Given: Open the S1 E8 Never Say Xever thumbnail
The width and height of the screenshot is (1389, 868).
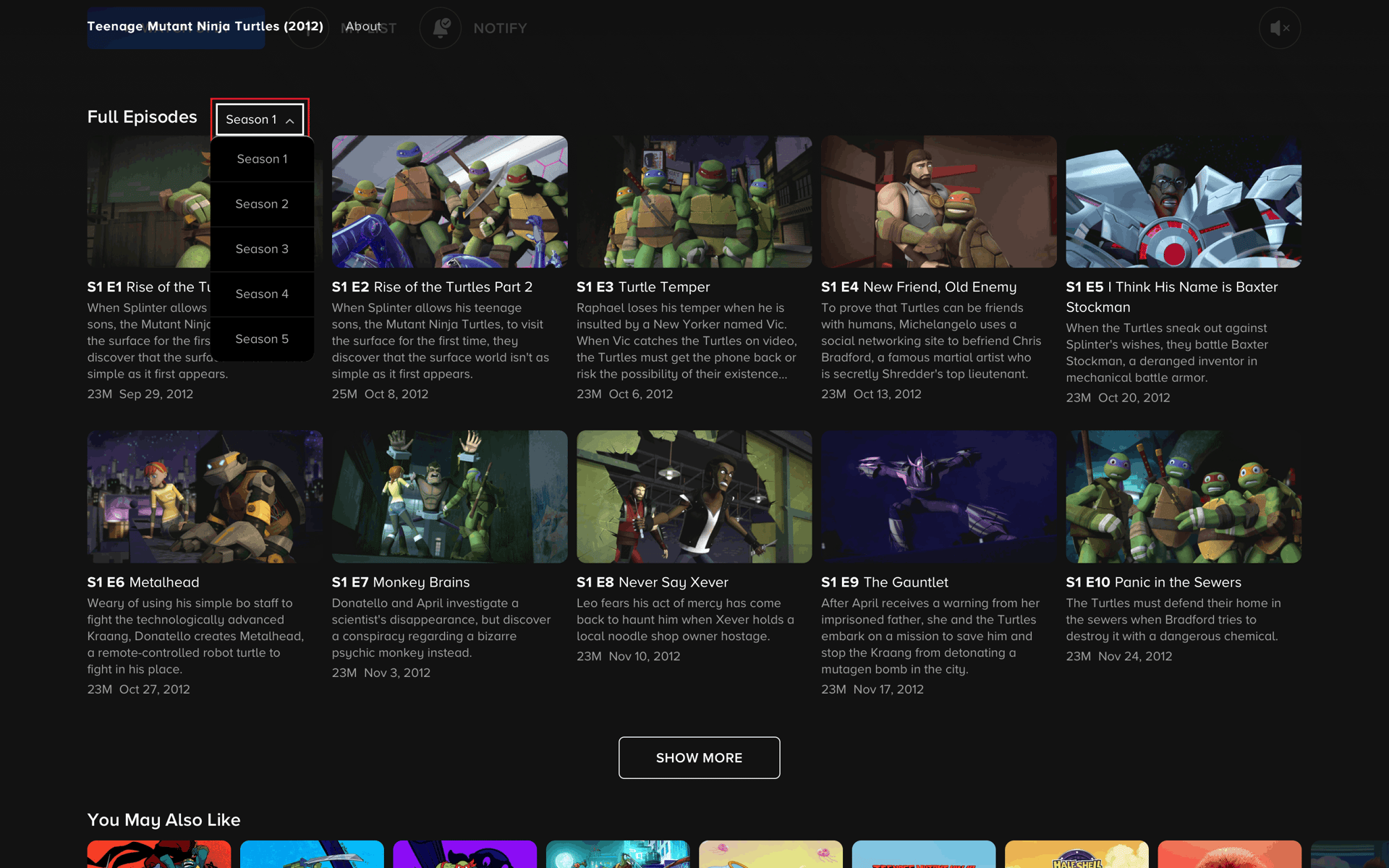Looking at the screenshot, I should 694,496.
